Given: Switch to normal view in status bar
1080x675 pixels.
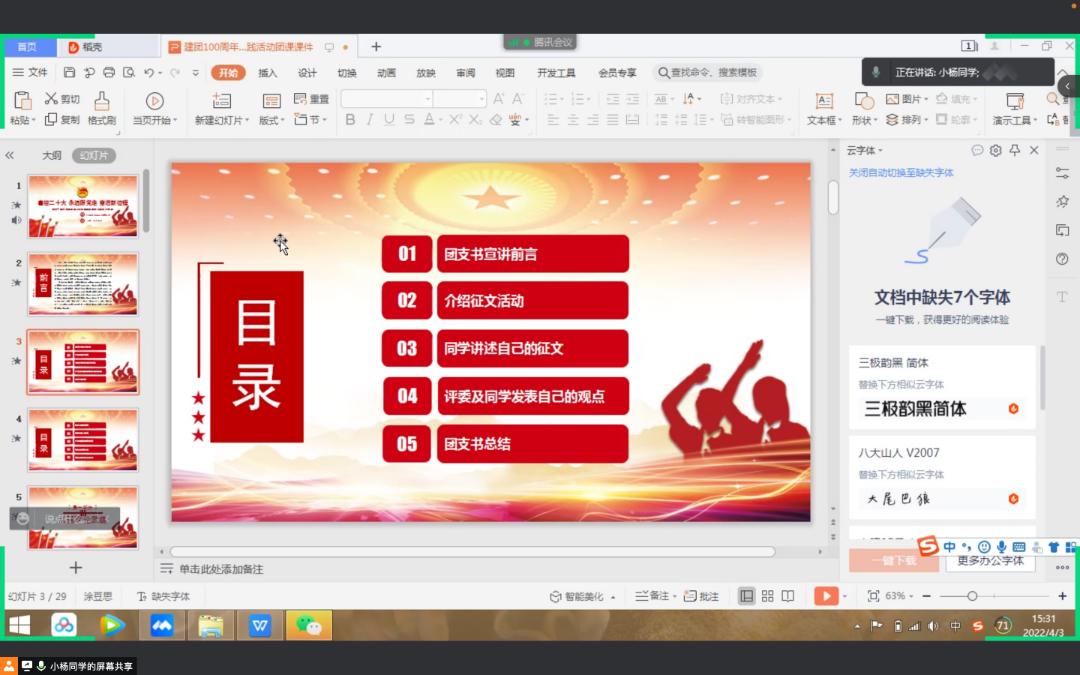Looking at the screenshot, I should 746,596.
